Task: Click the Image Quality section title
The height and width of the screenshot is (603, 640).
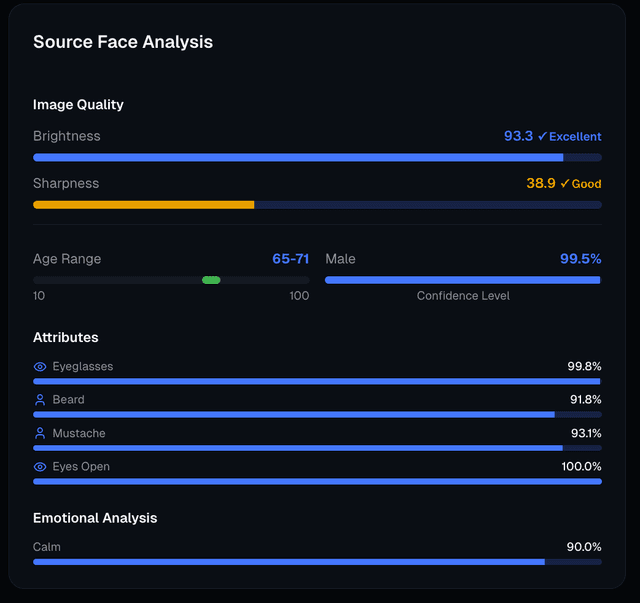Action: point(78,105)
